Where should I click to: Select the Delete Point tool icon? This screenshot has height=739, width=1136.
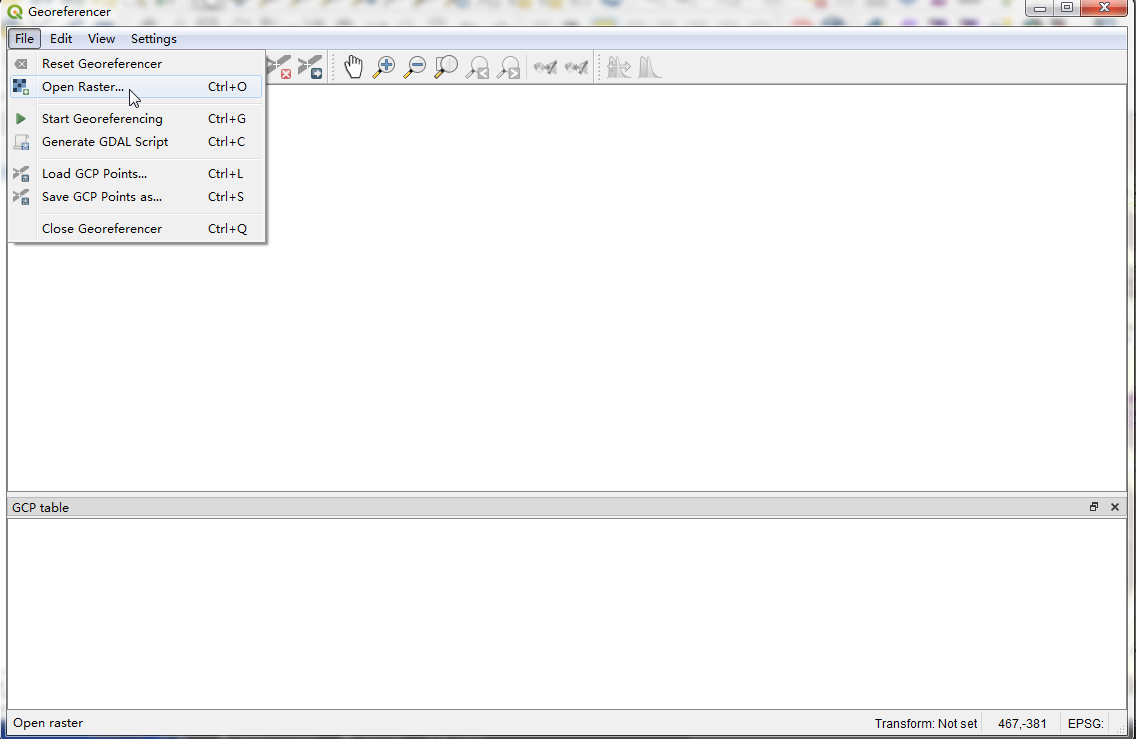[280, 67]
